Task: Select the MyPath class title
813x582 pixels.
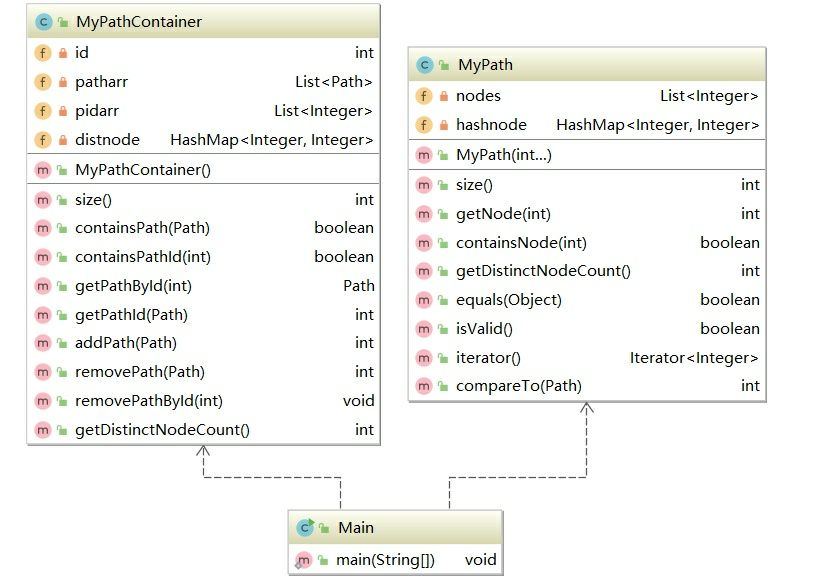Action: pyautogui.click(x=485, y=65)
